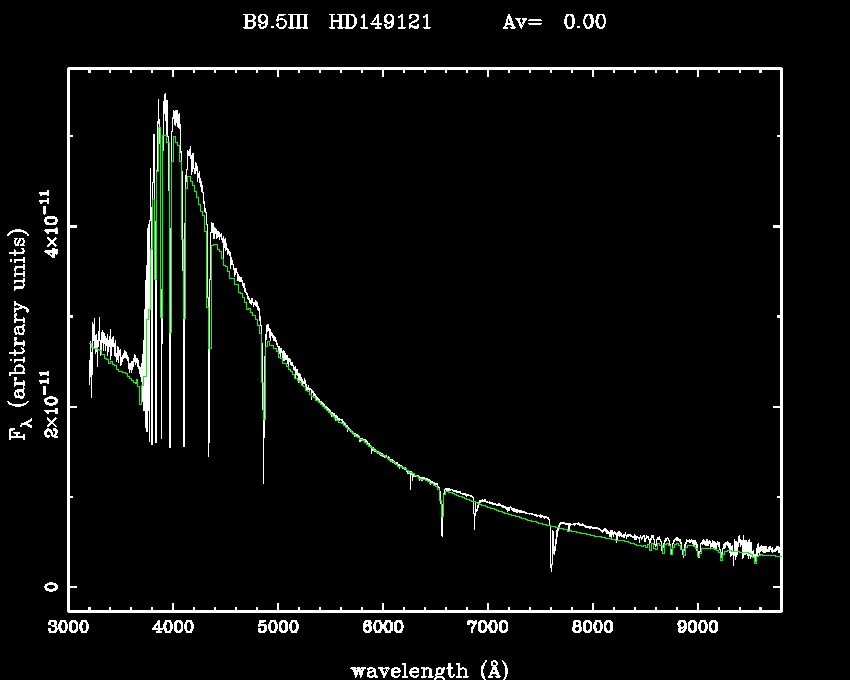850x680 pixels.
Task: Click the deep absorption dip near 7600 Å
Action: point(551,568)
